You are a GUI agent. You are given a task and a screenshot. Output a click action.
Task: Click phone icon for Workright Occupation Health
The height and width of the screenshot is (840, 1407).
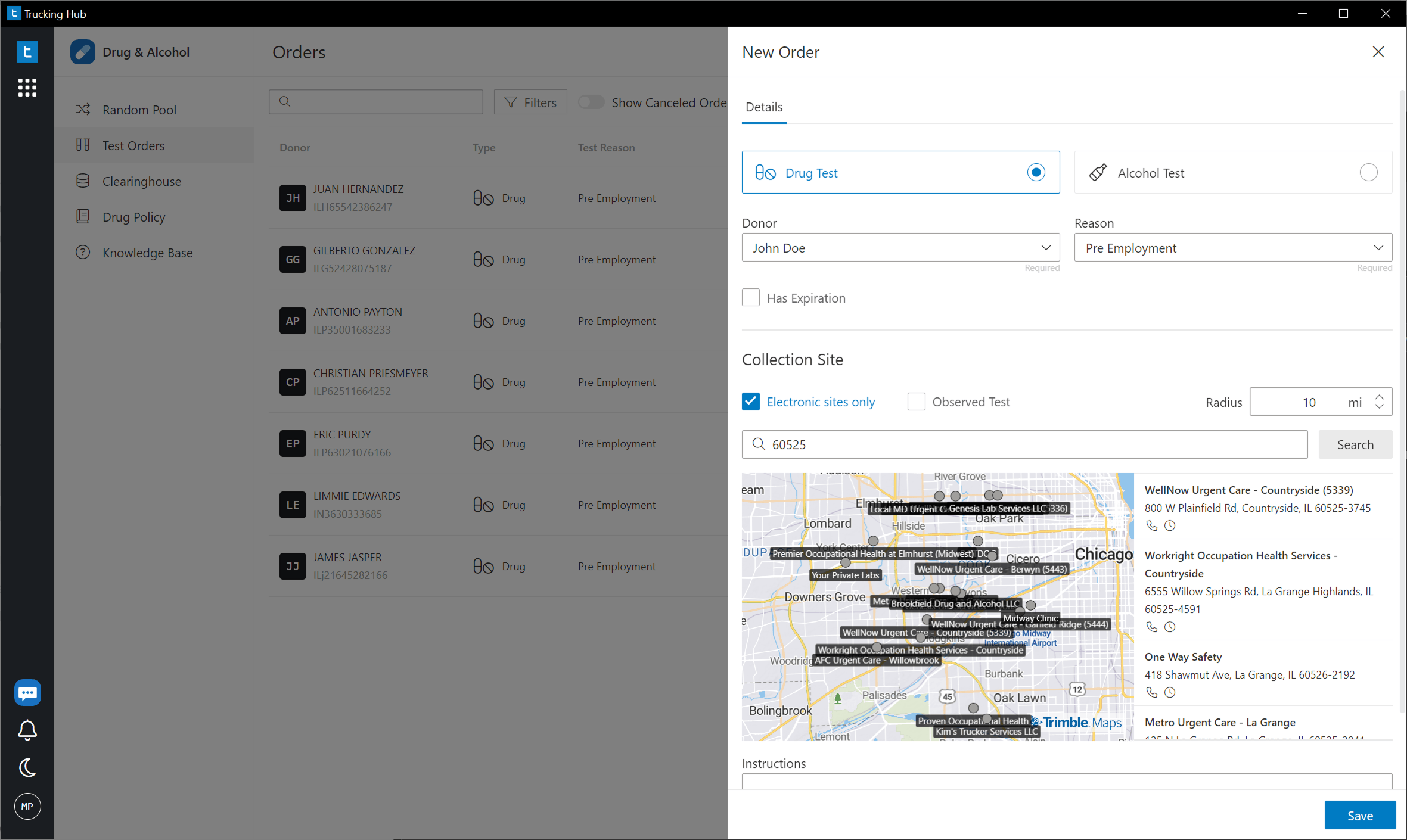coord(1152,627)
